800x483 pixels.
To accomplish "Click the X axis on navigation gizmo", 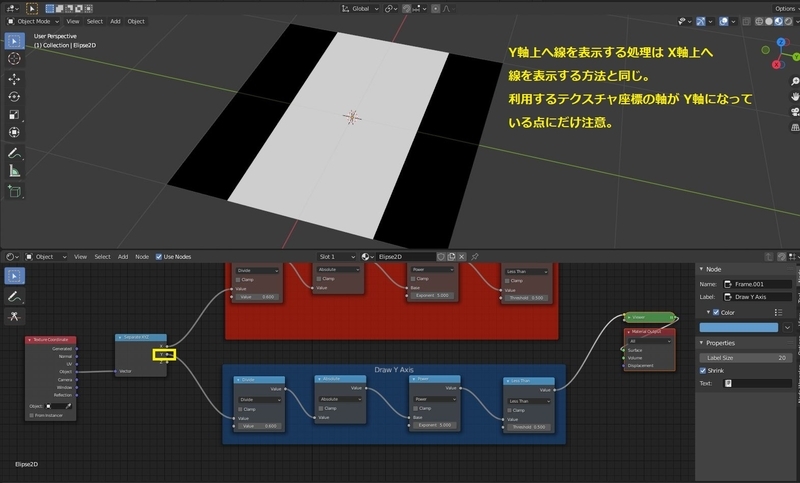I will [777, 65].
